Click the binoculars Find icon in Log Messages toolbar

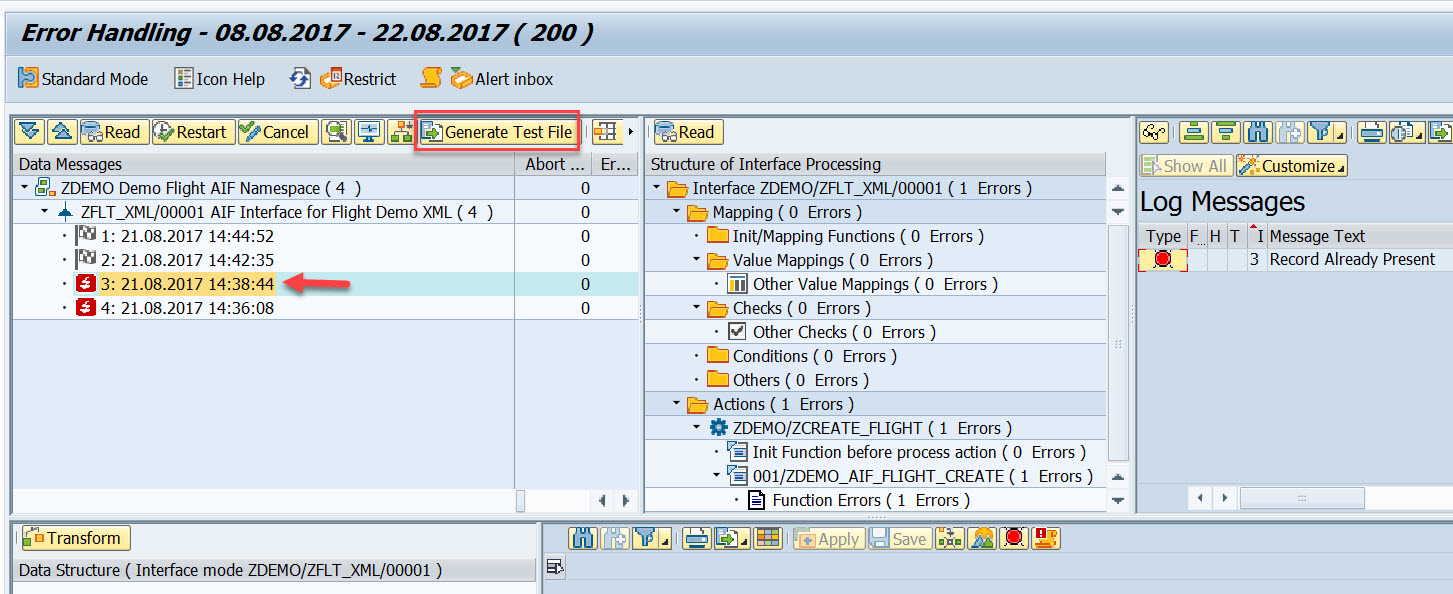1259,131
